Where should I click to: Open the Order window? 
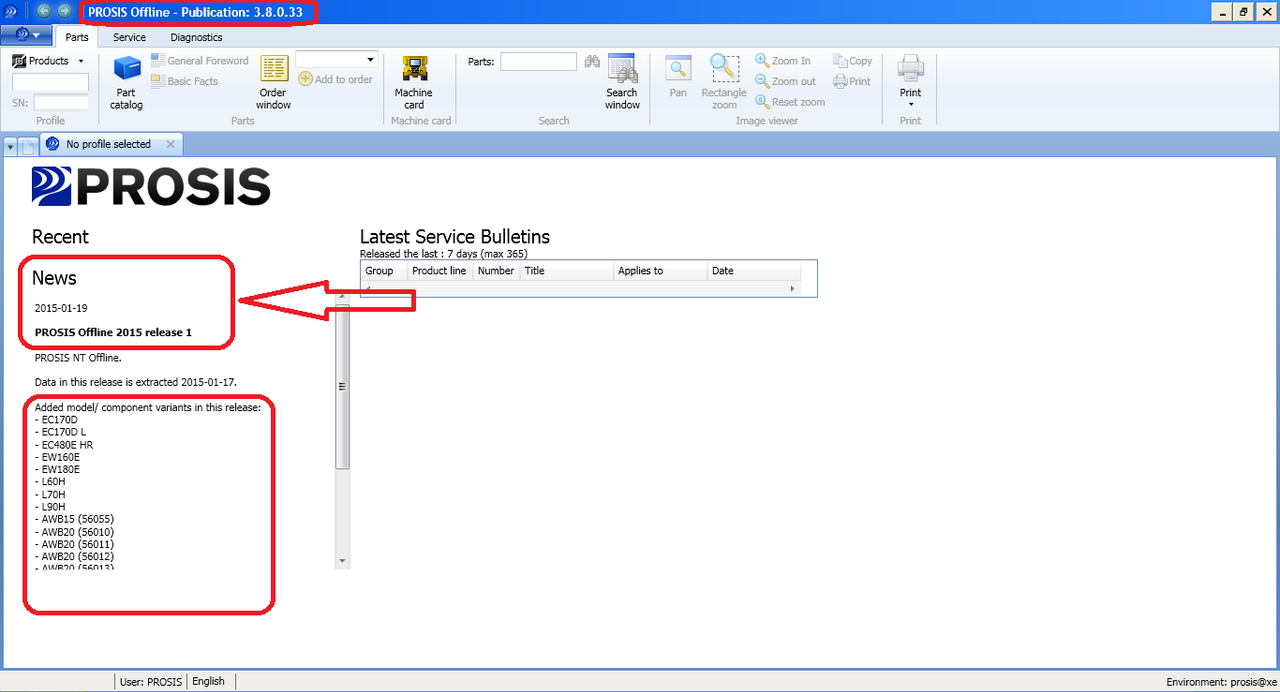pos(273,82)
